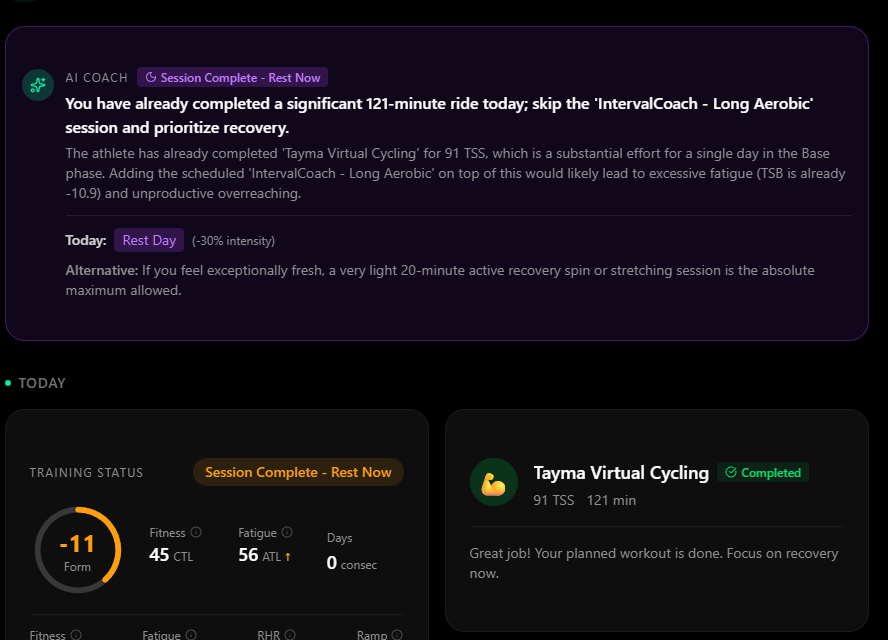888x640 pixels.
Task: Click the yellow ATL up-arrow indicator
Action: pos(288,557)
